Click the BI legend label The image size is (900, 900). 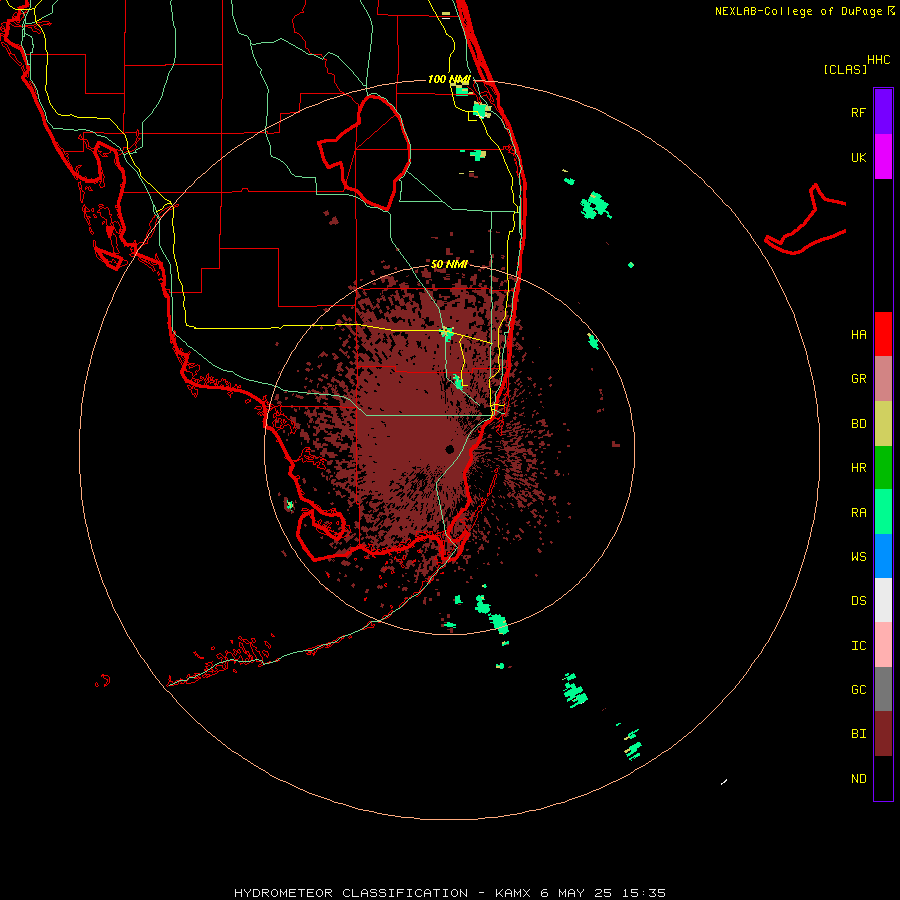click(x=858, y=734)
